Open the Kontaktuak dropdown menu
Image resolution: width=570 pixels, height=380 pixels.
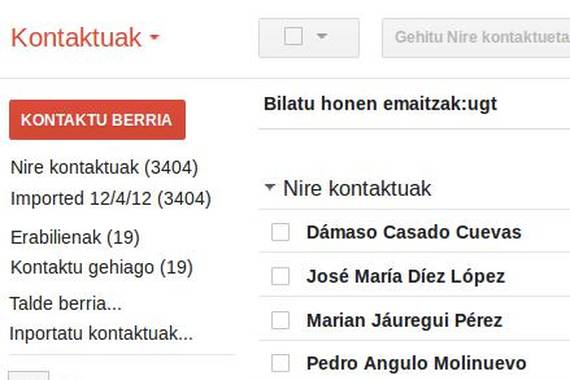[85, 37]
